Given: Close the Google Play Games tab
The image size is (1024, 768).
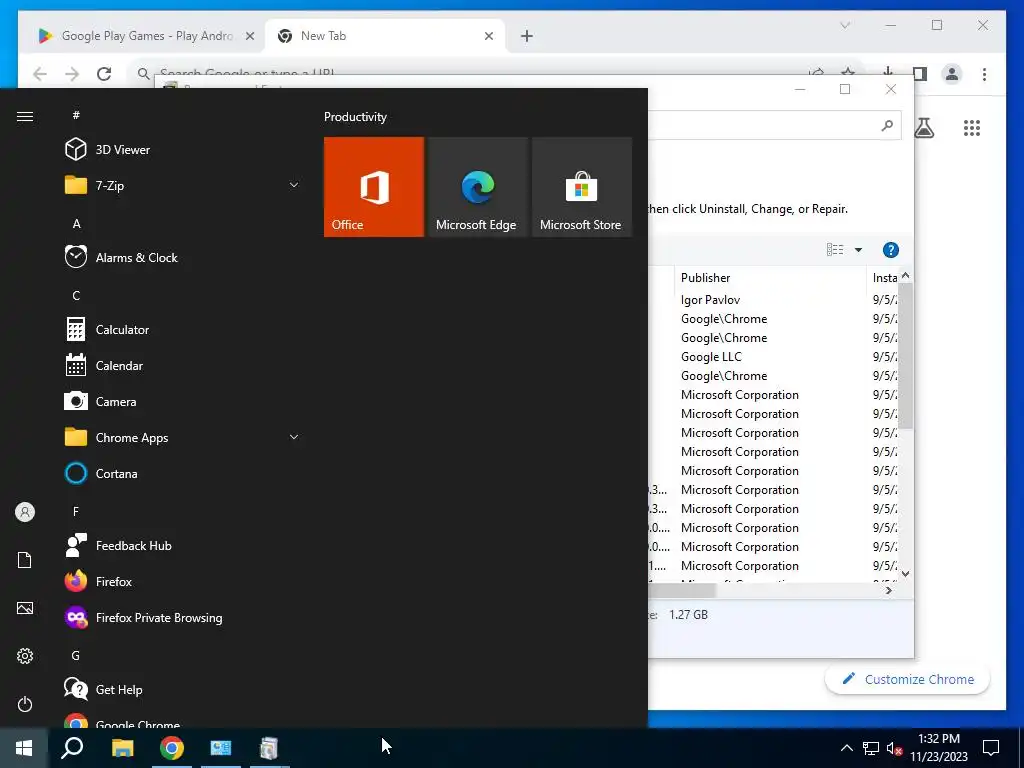Looking at the screenshot, I should (x=249, y=36).
